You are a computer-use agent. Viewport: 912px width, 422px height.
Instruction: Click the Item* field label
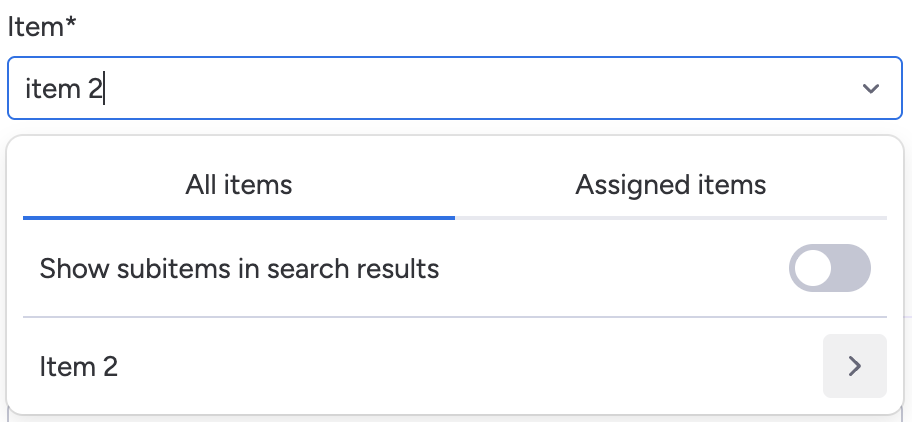pos(42,27)
